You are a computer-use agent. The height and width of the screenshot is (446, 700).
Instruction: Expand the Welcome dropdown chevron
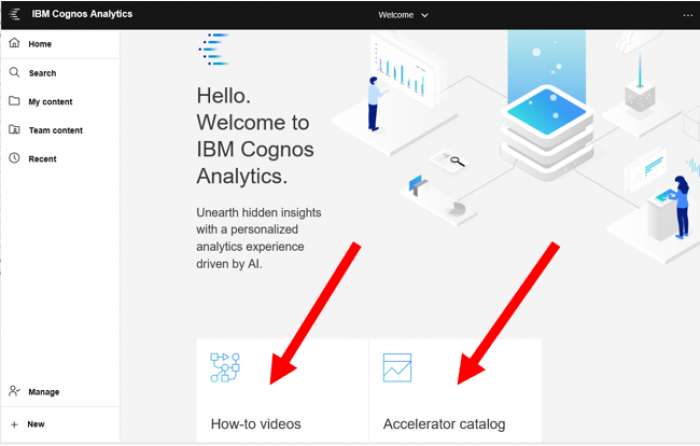pyautogui.click(x=425, y=15)
